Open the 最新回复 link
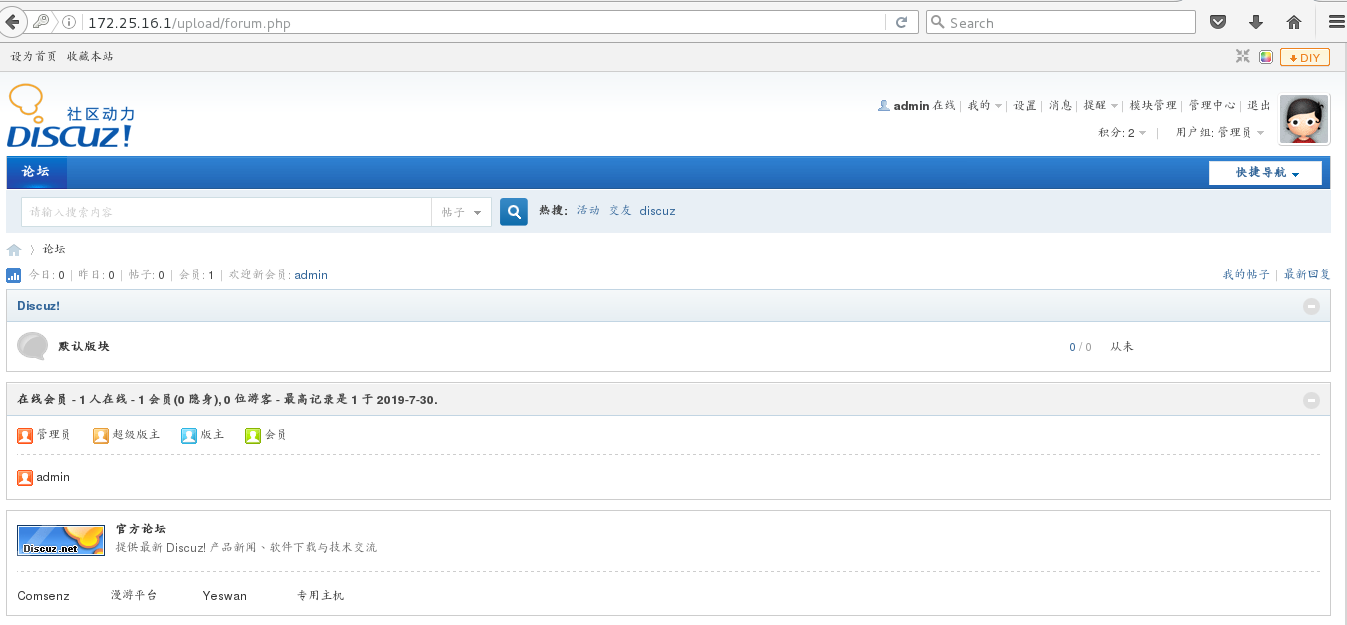Image resolution: width=1347 pixels, height=625 pixels. (1307, 275)
